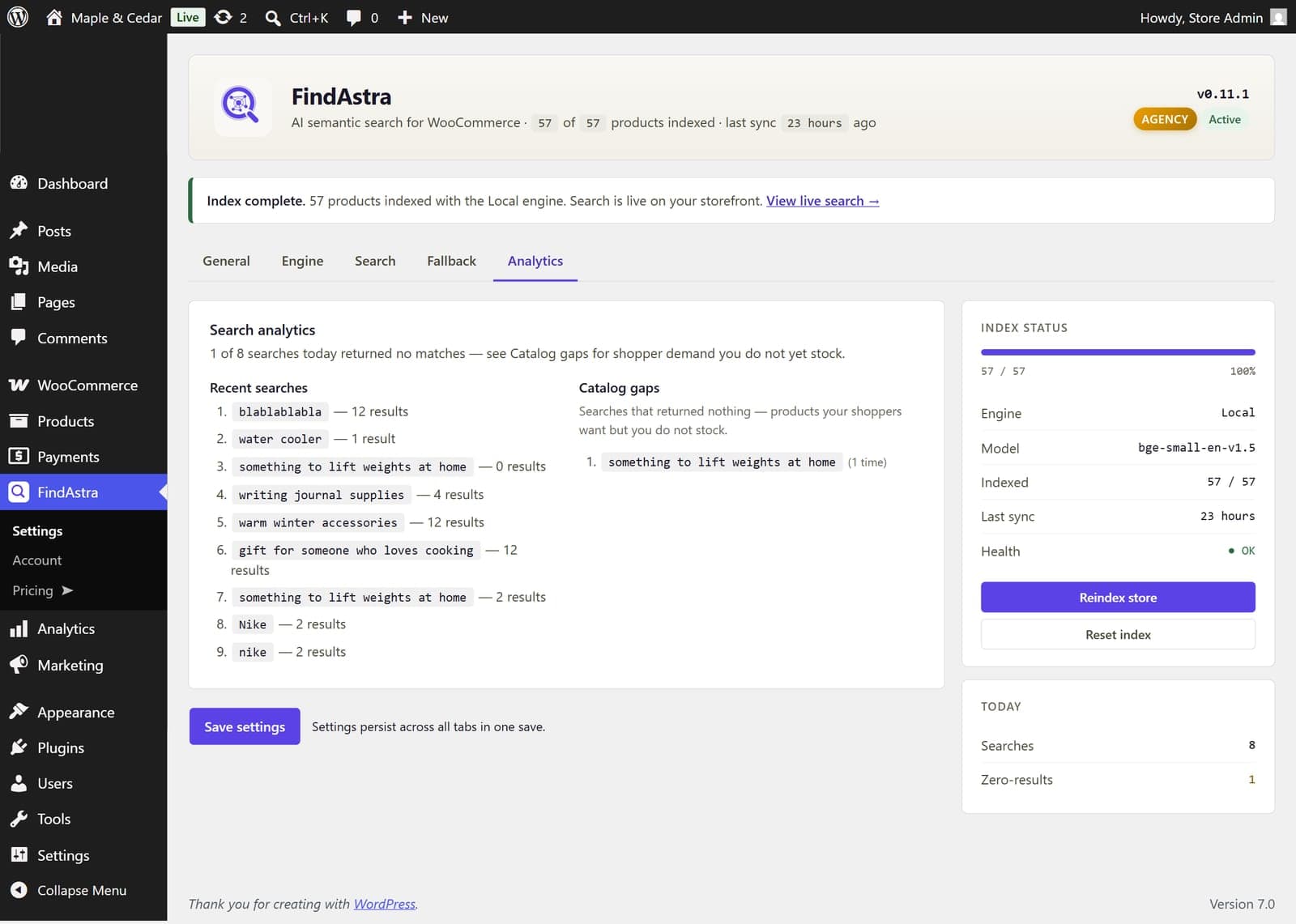Click the Tools wrench icon
The image size is (1296, 924).
[x=19, y=819]
